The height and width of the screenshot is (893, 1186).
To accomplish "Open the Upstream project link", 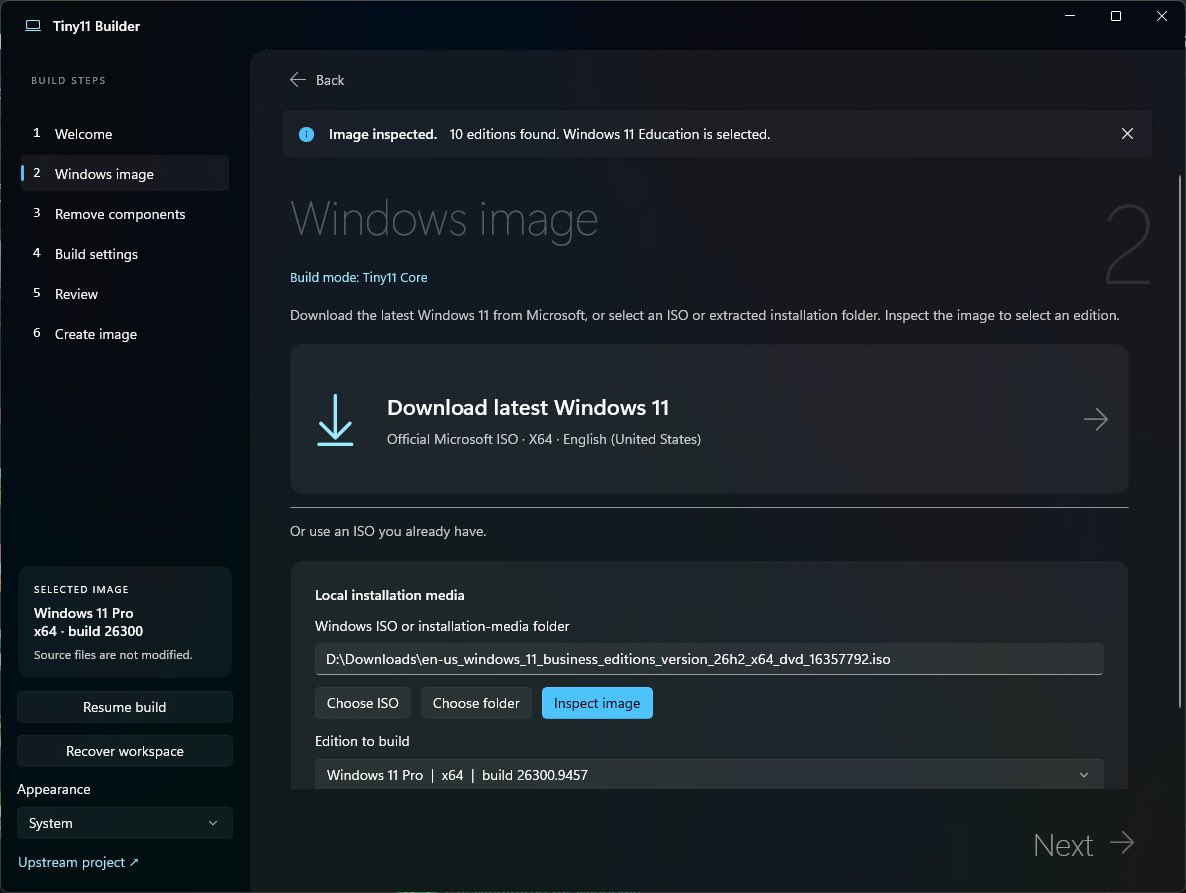I will tap(78, 862).
